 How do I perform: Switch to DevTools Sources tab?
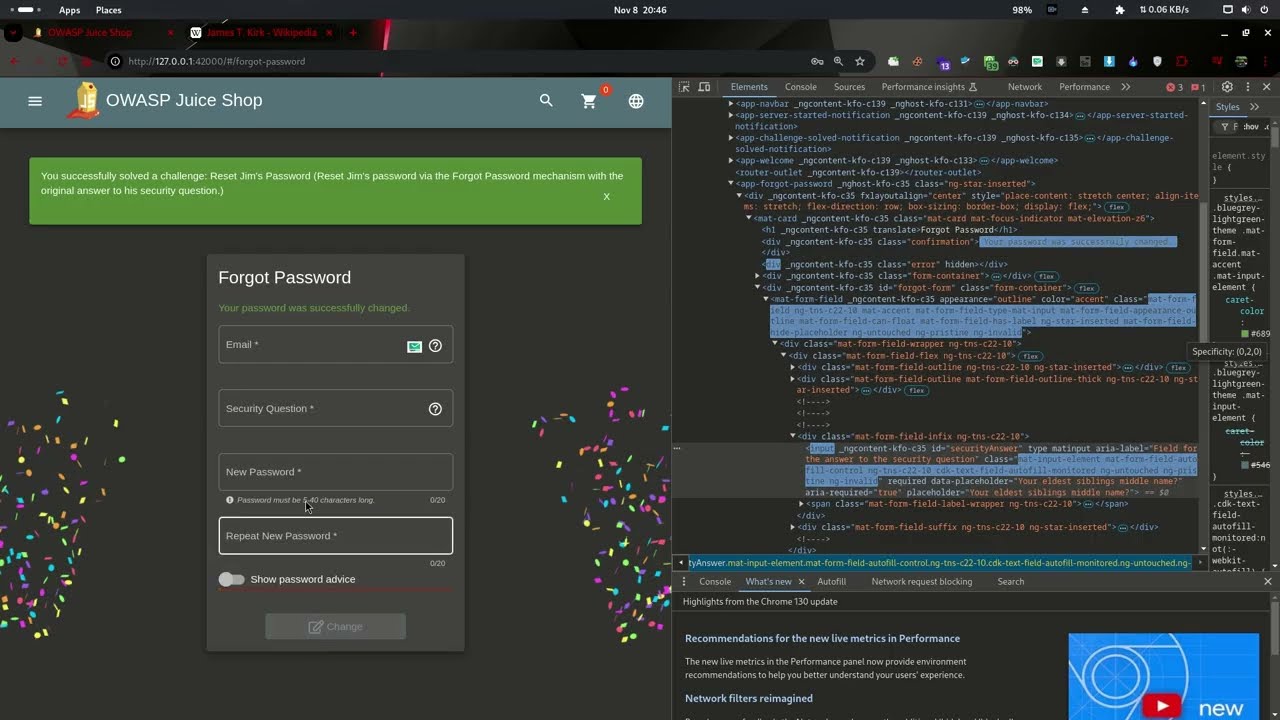tap(849, 87)
